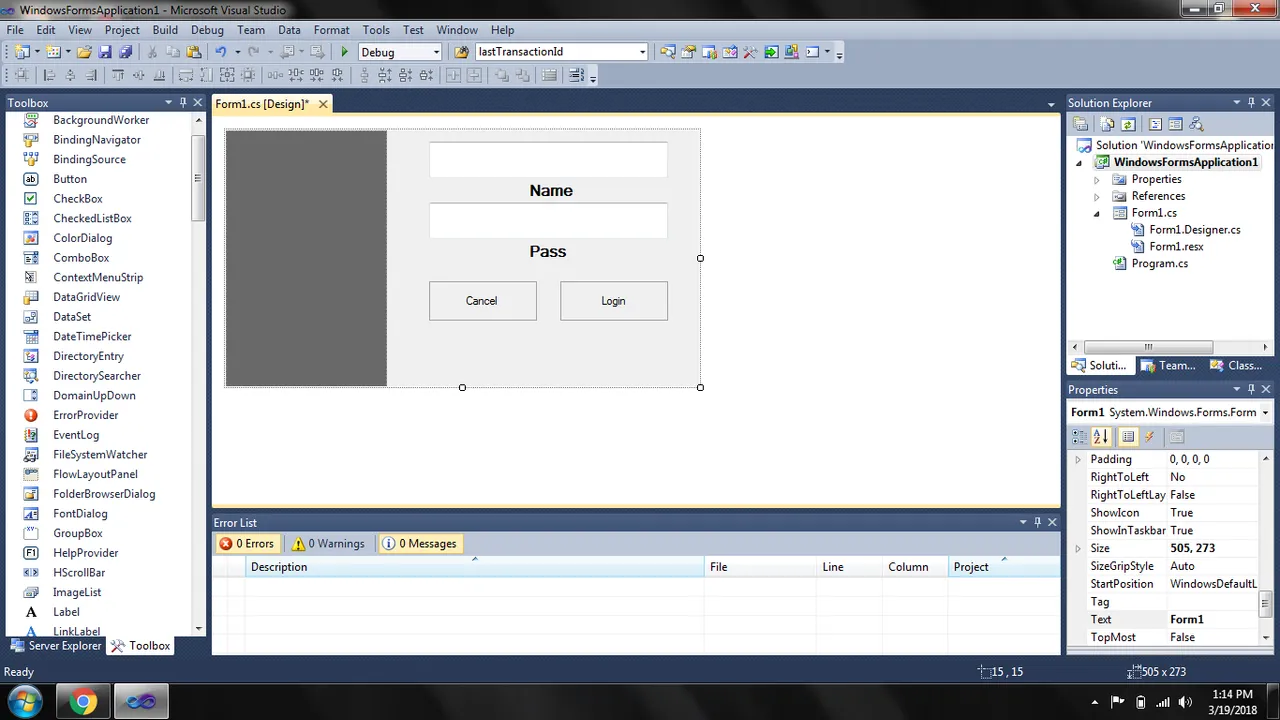Viewport: 1280px width, 720px height.
Task: Click Align Lefts icon in layout toolbar
Action: (49, 75)
